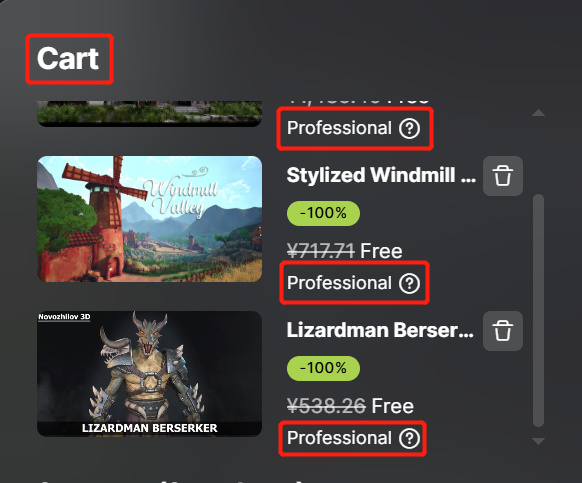Click -100% discount badge for Lizardman Berserker

click(x=323, y=368)
